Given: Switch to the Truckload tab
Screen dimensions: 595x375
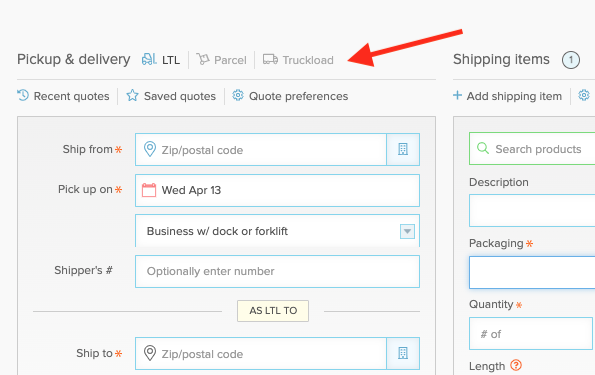Looking at the screenshot, I should coord(298,60).
